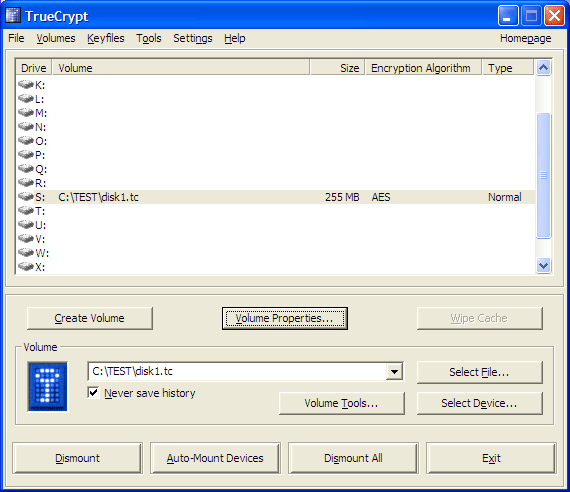570x492 pixels.
Task: Click the drive list scrollbar thumb
Action: point(543,176)
